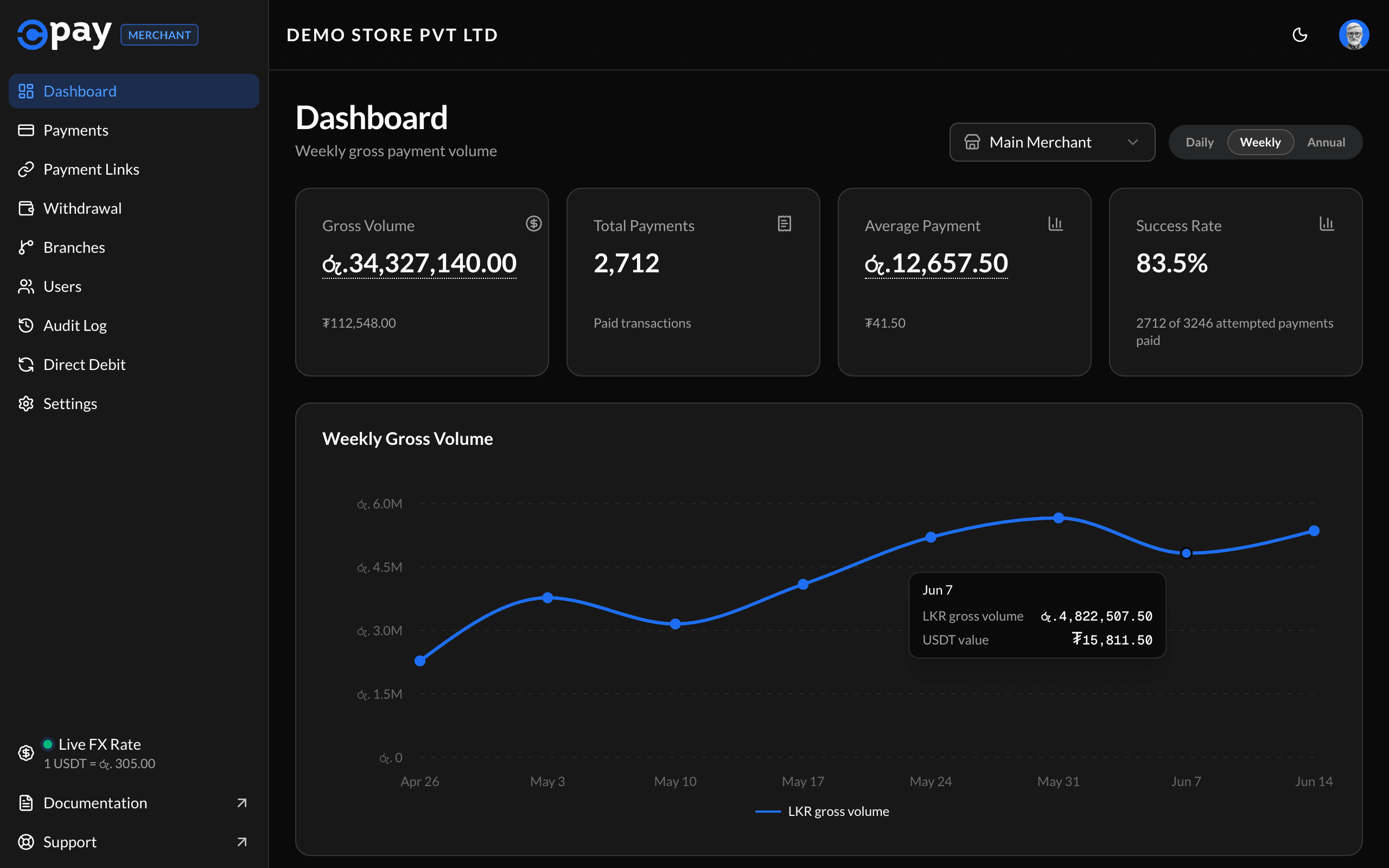The image size is (1389, 868).
Task: Click the Direct Debit refresh icon
Action: 26,365
